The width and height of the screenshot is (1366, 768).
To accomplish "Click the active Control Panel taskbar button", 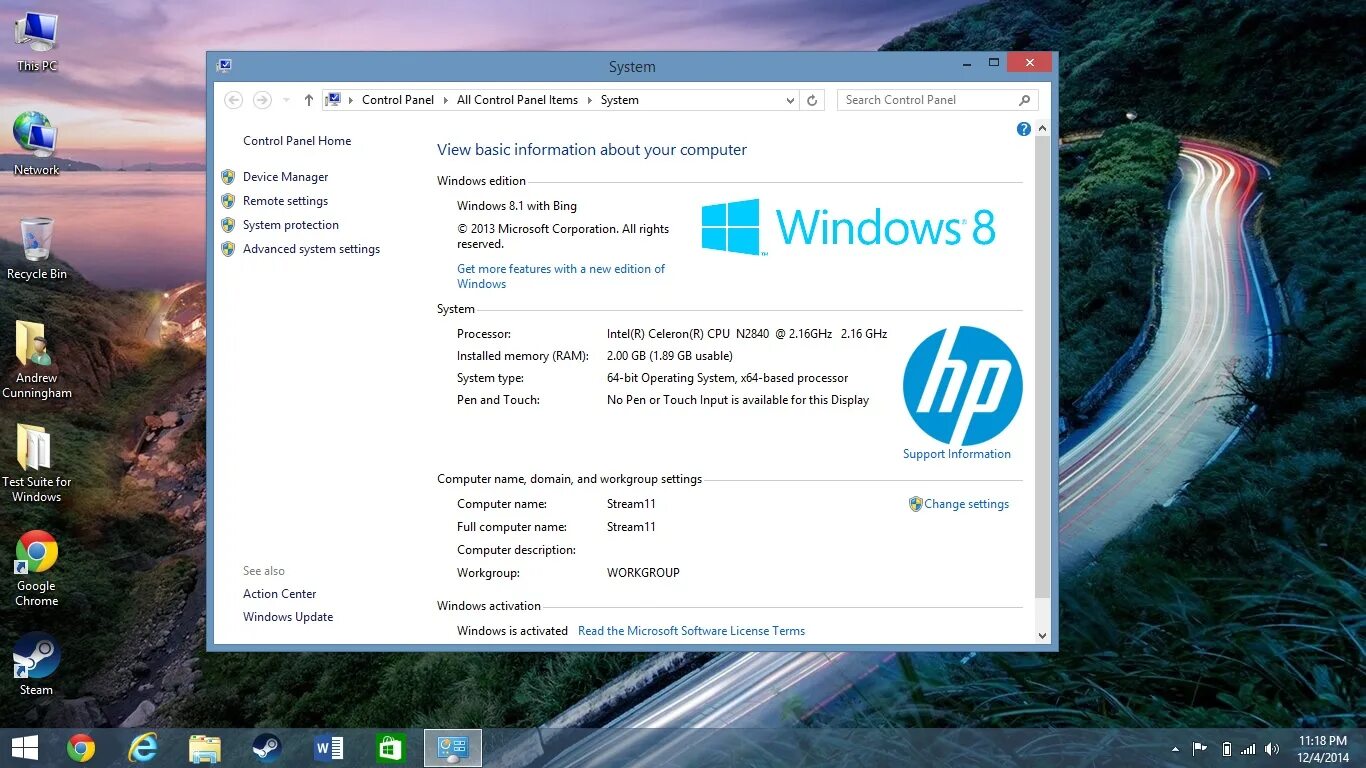I will pos(453,748).
